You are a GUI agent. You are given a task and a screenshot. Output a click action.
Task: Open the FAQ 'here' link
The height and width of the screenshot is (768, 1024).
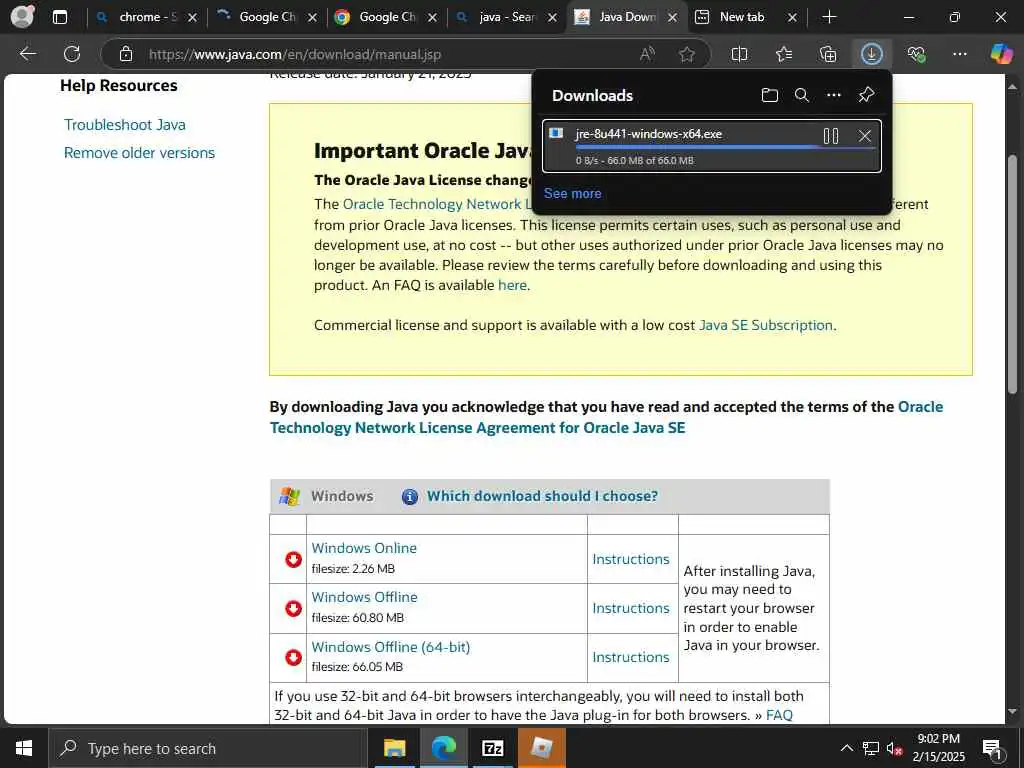click(512, 285)
